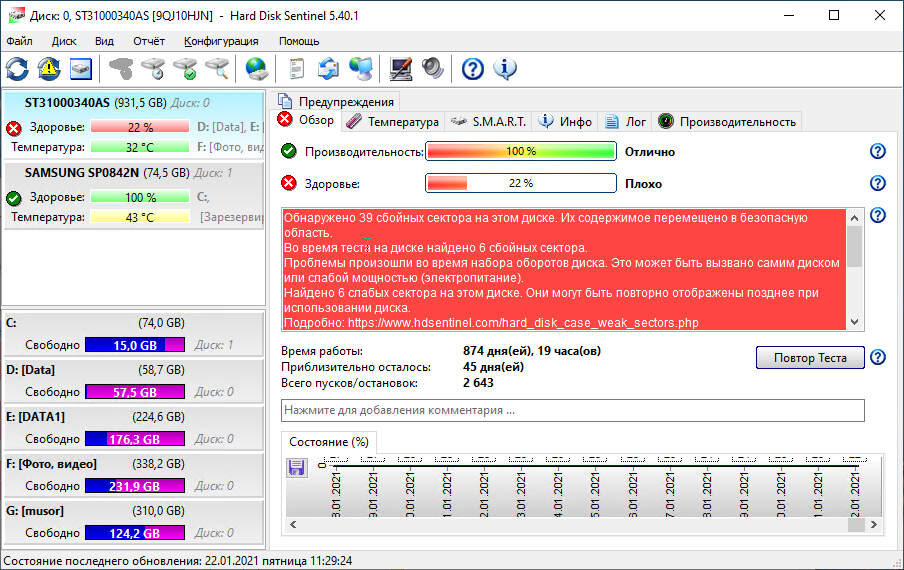Screen dimensions: 904x570
Task: Click the disk with clock toolbar icon
Action: pyautogui.click(x=153, y=69)
